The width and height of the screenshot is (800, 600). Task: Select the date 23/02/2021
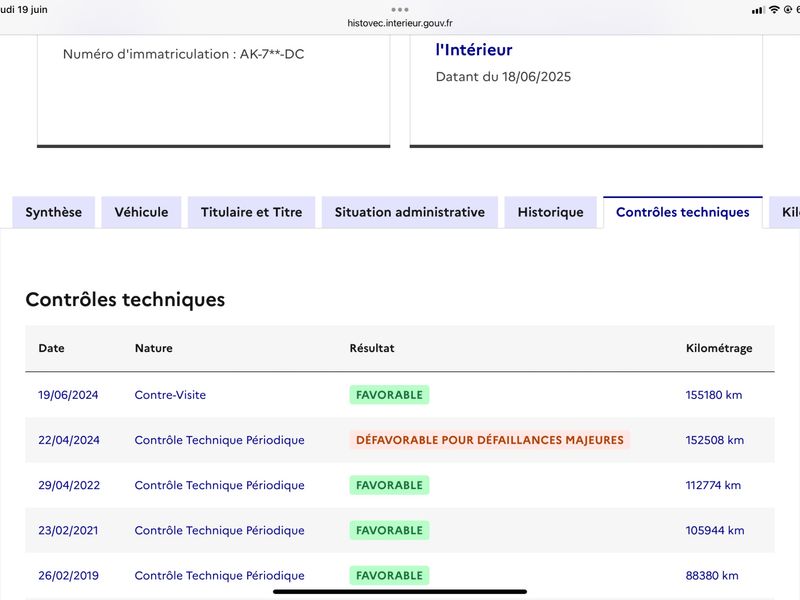68,530
